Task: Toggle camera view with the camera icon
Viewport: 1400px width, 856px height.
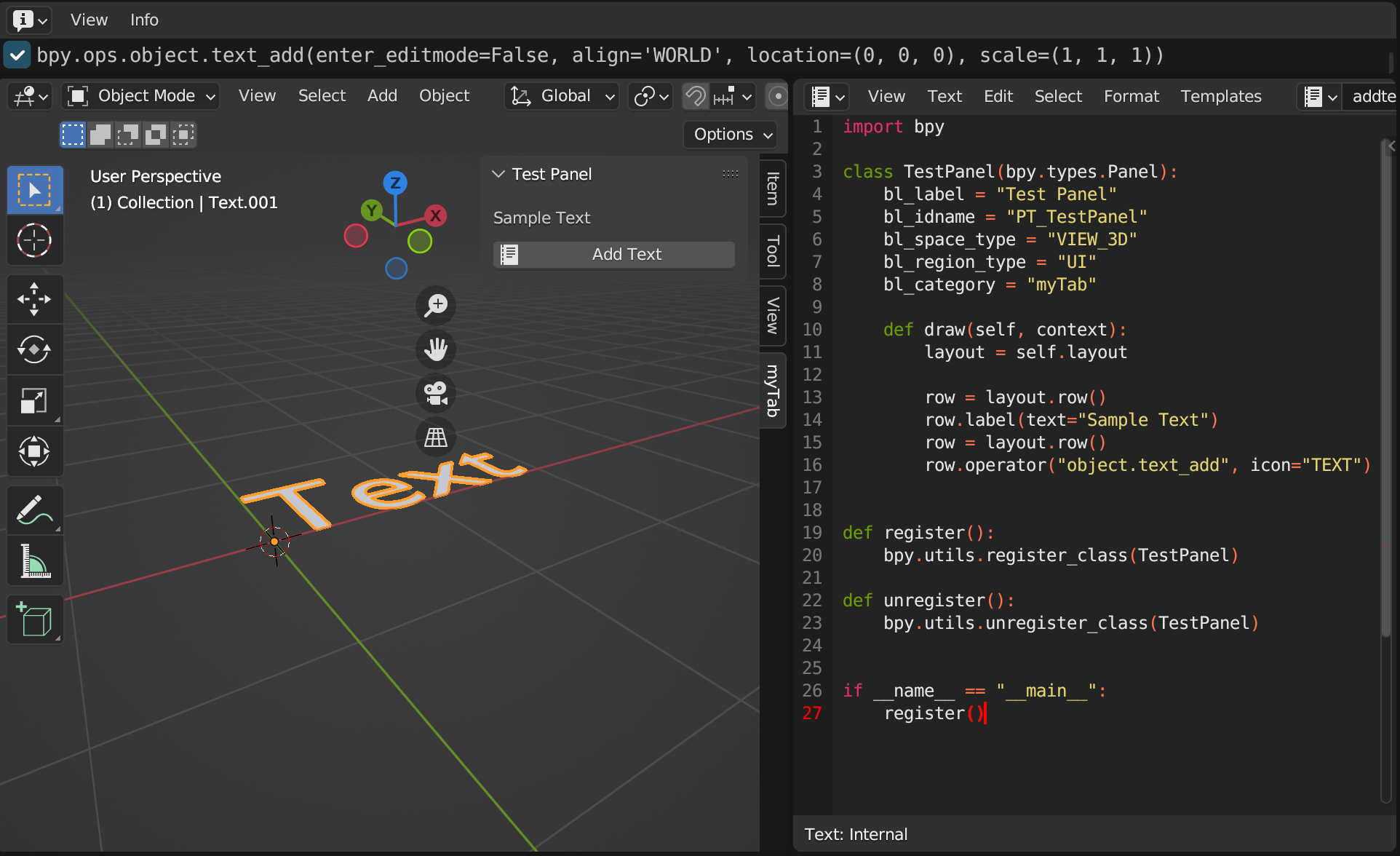Action: point(435,393)
